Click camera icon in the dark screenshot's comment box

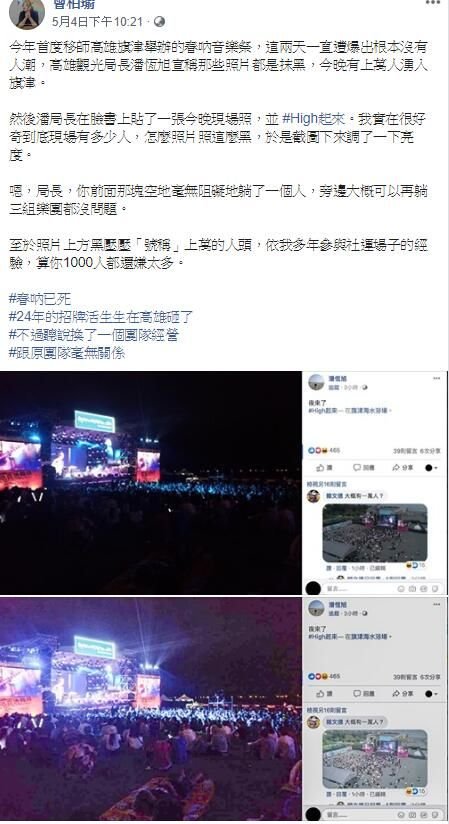coord(413,589)
